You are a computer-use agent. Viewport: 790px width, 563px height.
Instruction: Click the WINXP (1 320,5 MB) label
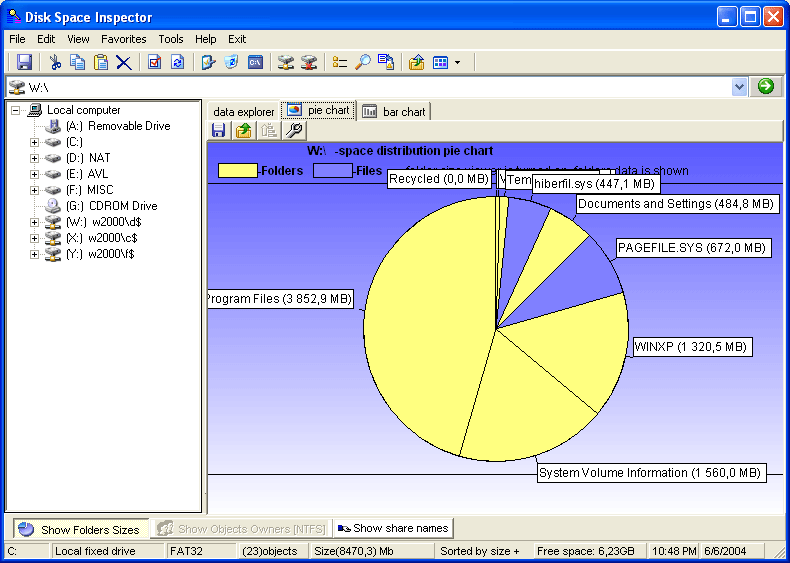click(x=693, y=347)
